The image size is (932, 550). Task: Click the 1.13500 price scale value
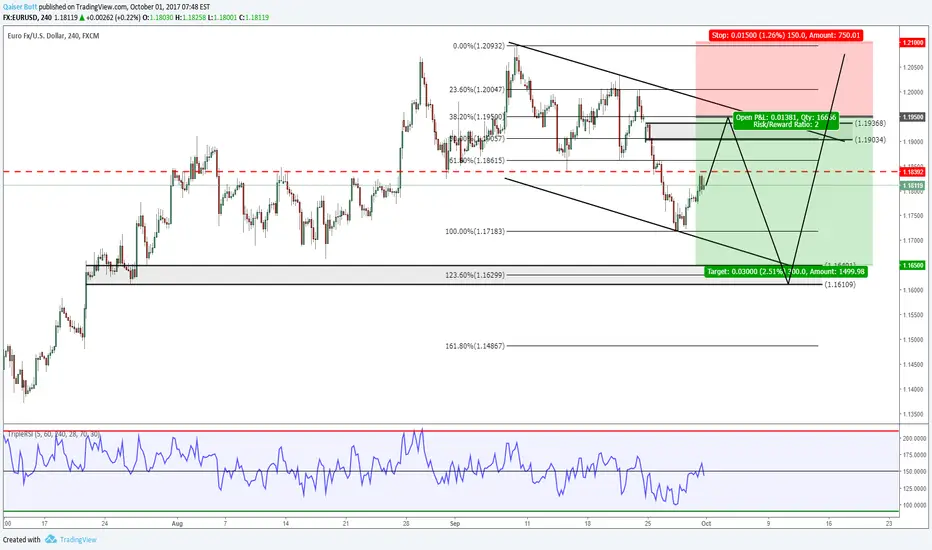[912, 414]
